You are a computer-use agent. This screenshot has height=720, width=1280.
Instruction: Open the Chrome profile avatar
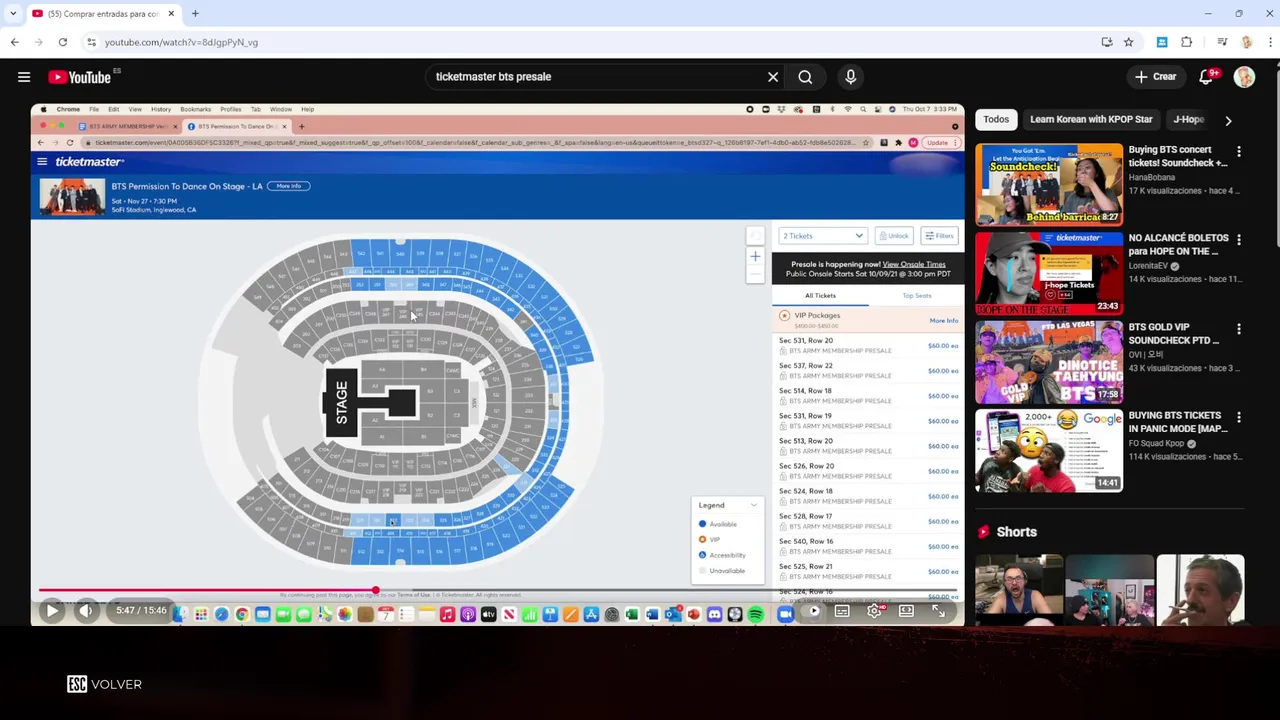click(x=1246, y=42)
